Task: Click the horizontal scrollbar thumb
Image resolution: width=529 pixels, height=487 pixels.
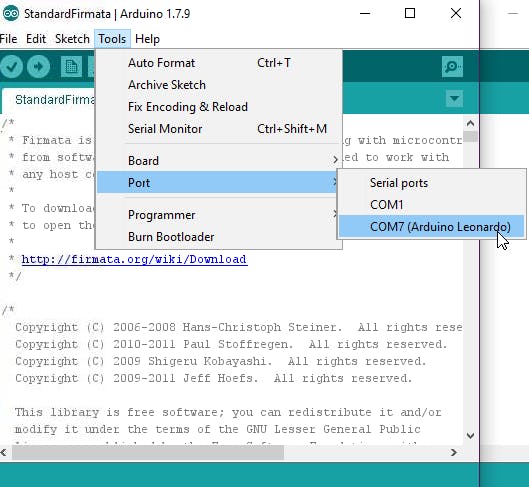Action: pyautogui.click(x=148, y=452)
